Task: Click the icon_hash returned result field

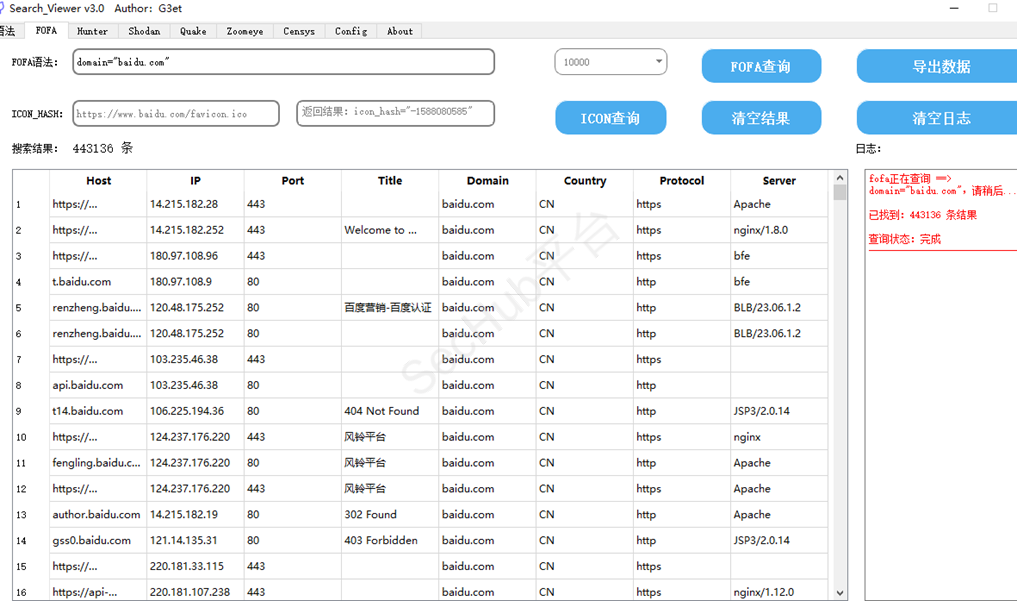Action: point(395,113)
